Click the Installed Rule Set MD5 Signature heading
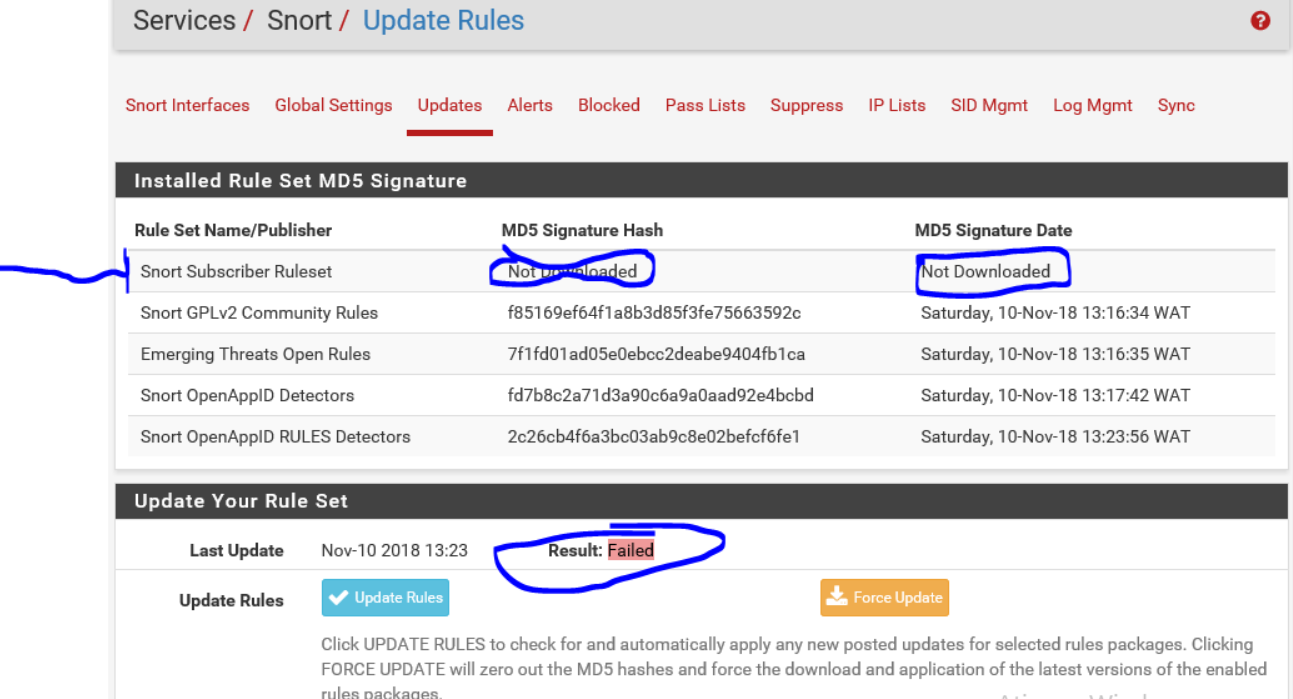Image resolution: width=1293 pixels, height=699 pixels. 300,181
